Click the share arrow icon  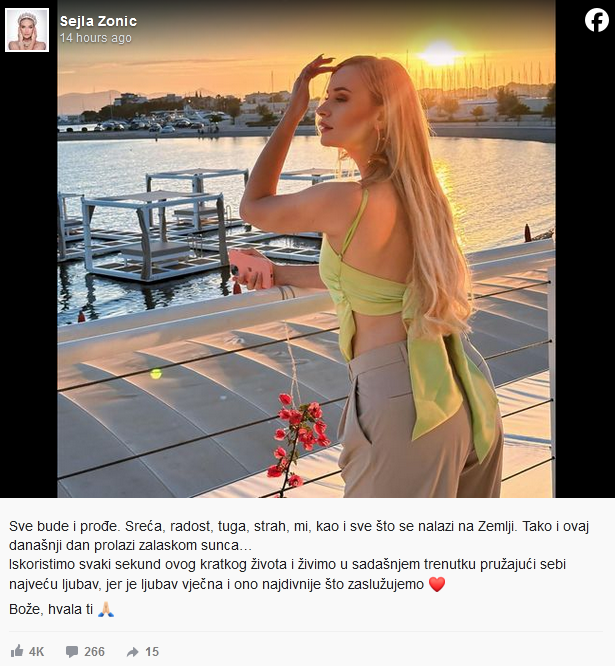click(133, 652)
